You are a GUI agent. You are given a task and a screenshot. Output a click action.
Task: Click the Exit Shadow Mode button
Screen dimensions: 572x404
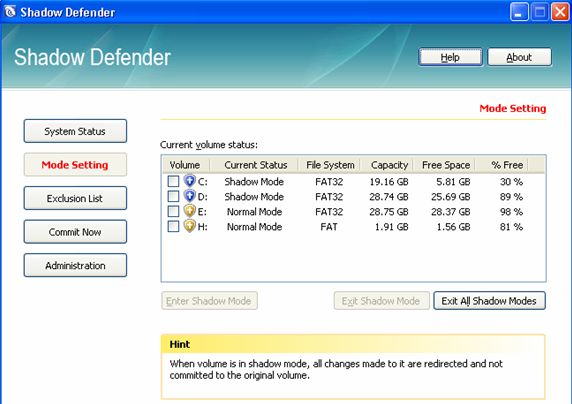pyautogui.click(x=381, y=301)
